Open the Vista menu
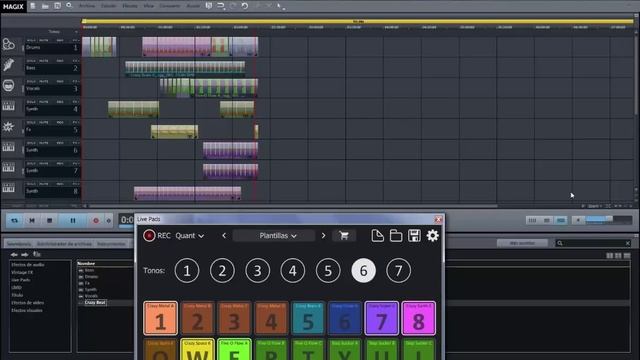 click(149, 6)
